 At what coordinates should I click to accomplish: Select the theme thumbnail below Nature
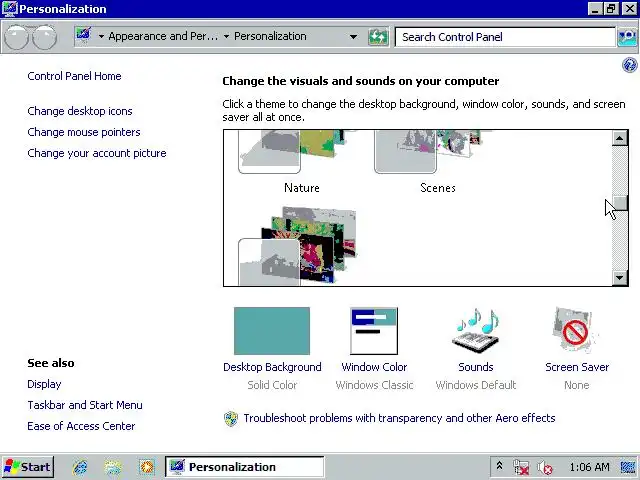(297, 246)
